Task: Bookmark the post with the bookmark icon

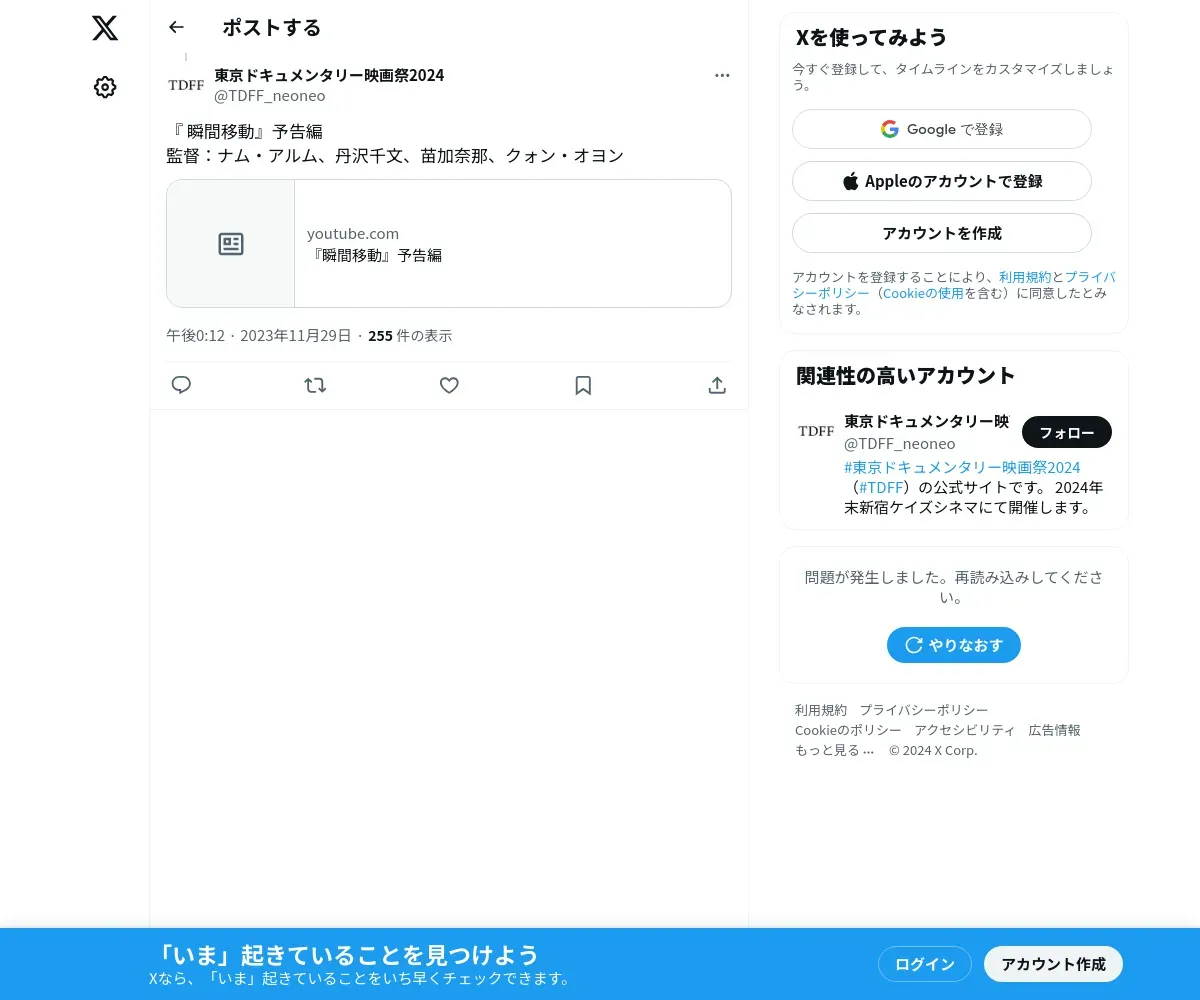Action: pos(583,385)
